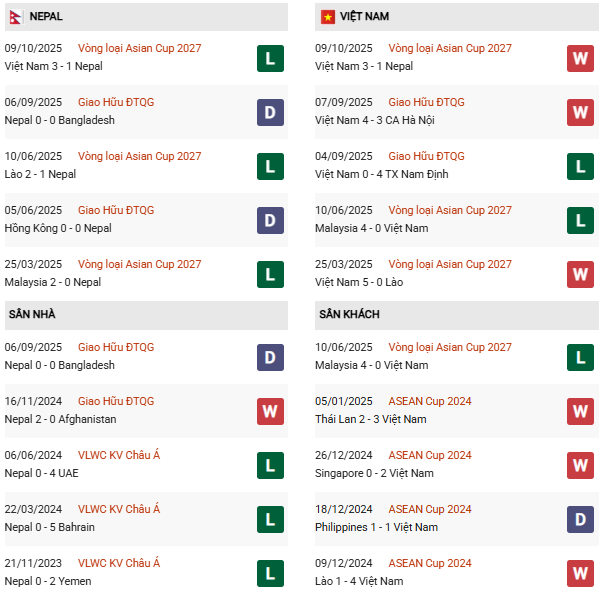Open the SÂN NHÀ home matches header
Viewport: 600px width, 593px height.
pos(32,314)
